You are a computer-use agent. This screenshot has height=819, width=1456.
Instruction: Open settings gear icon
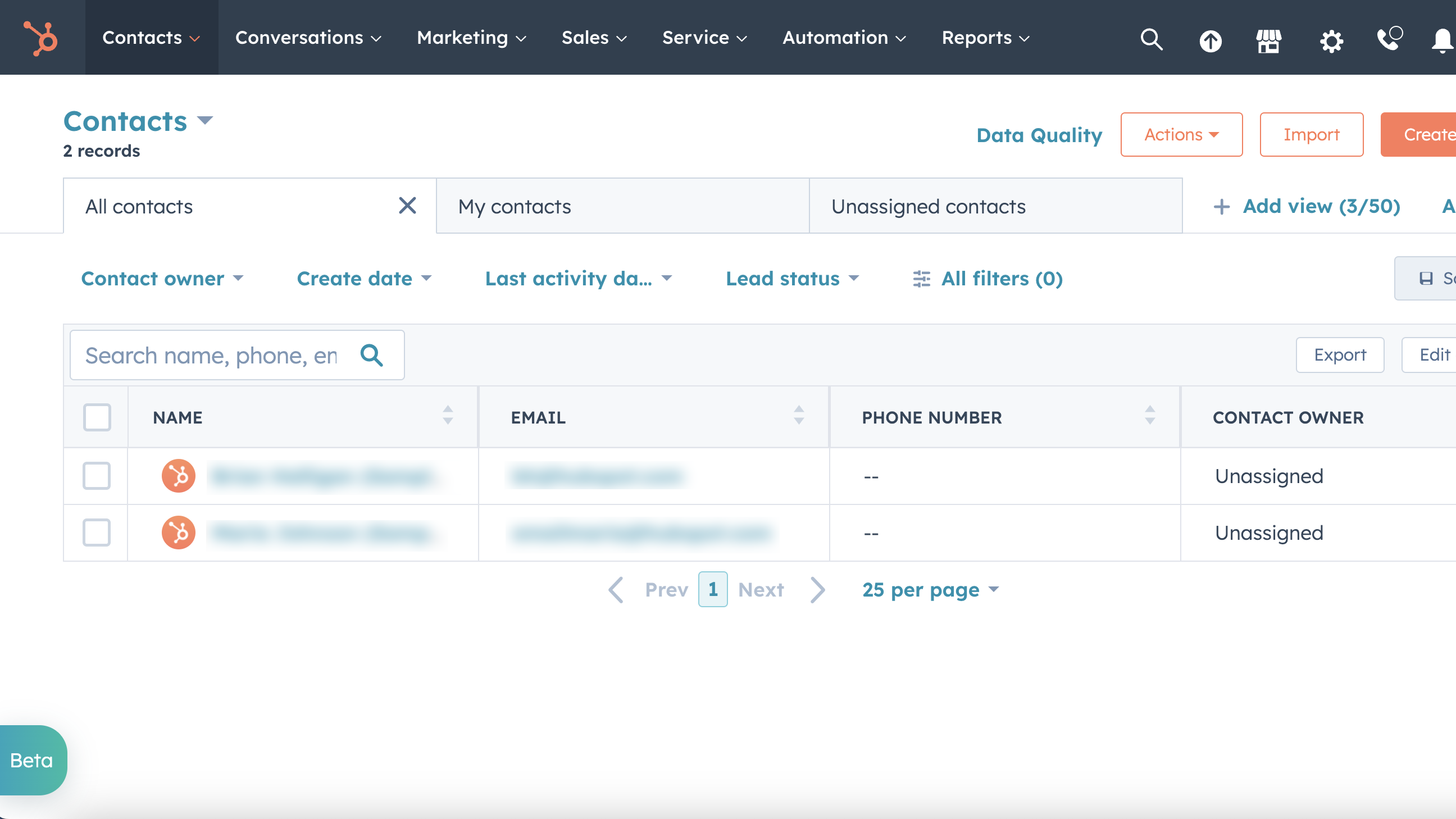pos(1331,40)
